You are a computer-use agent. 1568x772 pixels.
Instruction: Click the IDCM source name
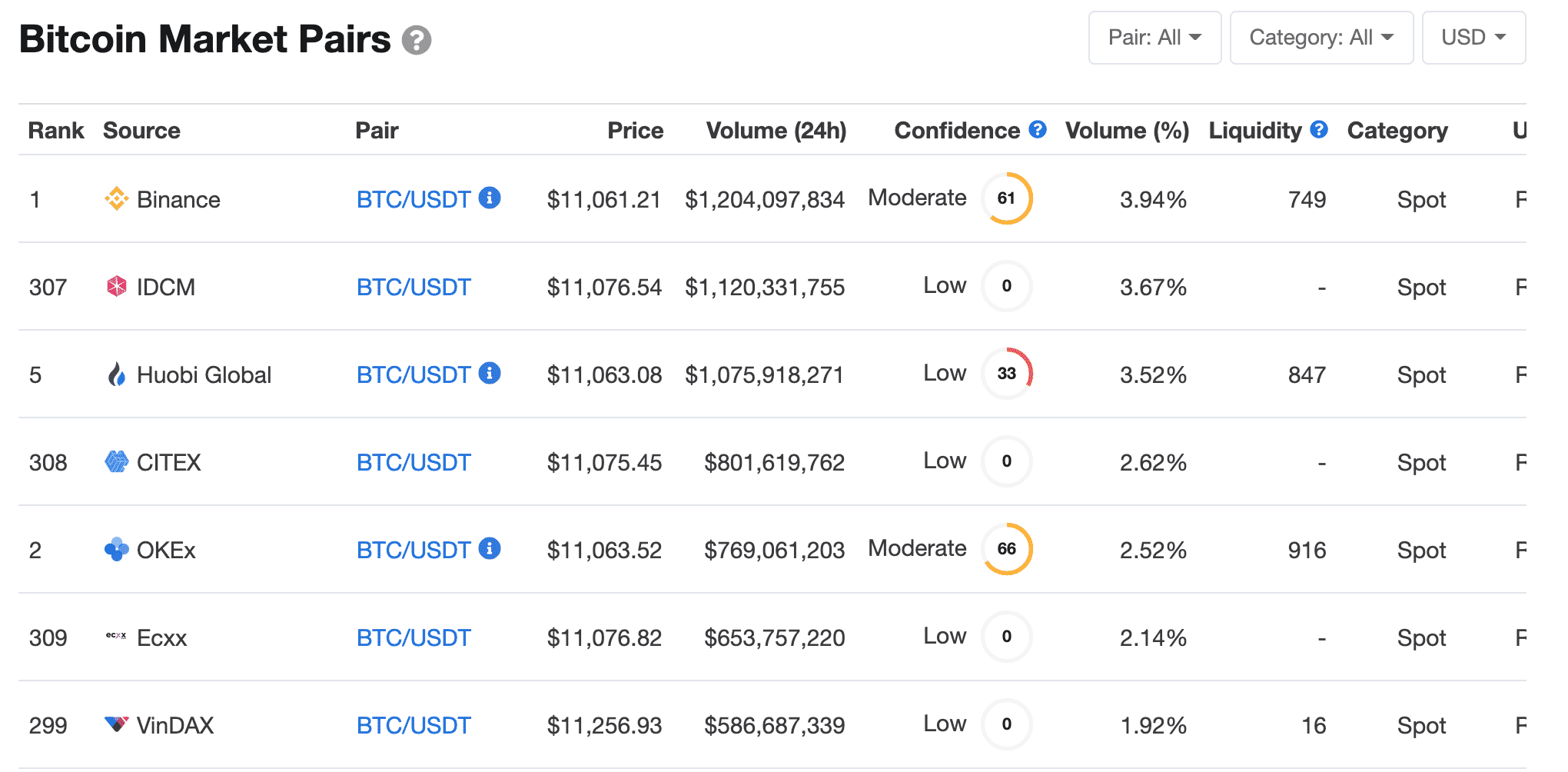point(166,288)
